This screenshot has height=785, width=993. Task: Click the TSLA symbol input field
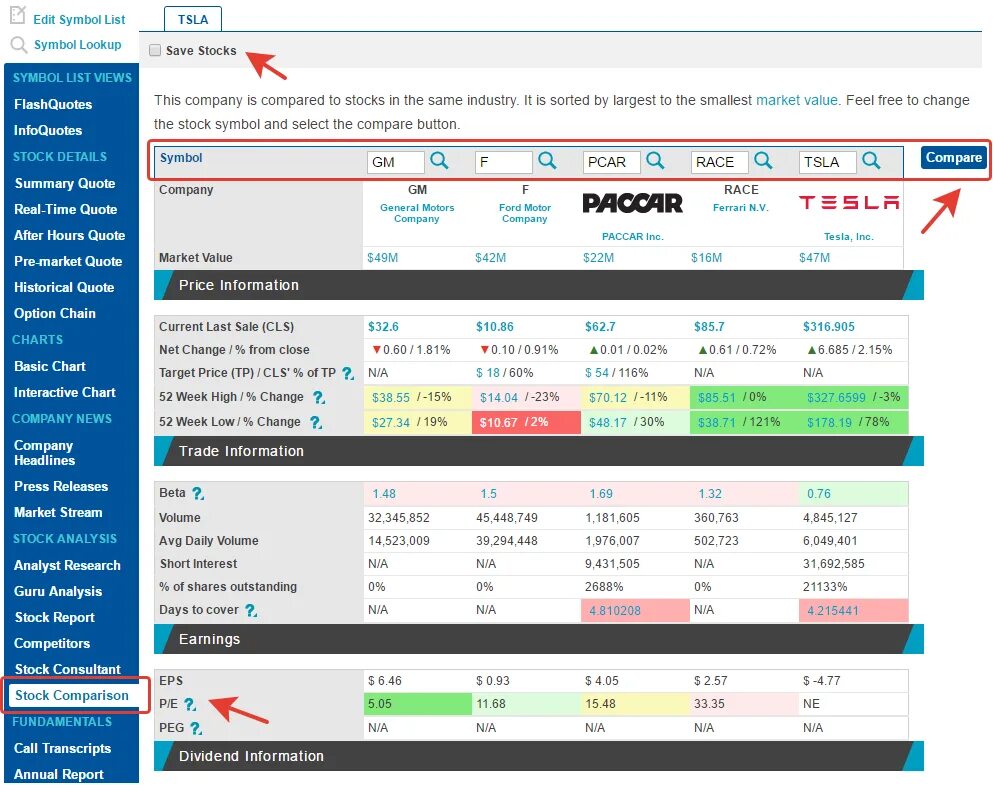828,162
